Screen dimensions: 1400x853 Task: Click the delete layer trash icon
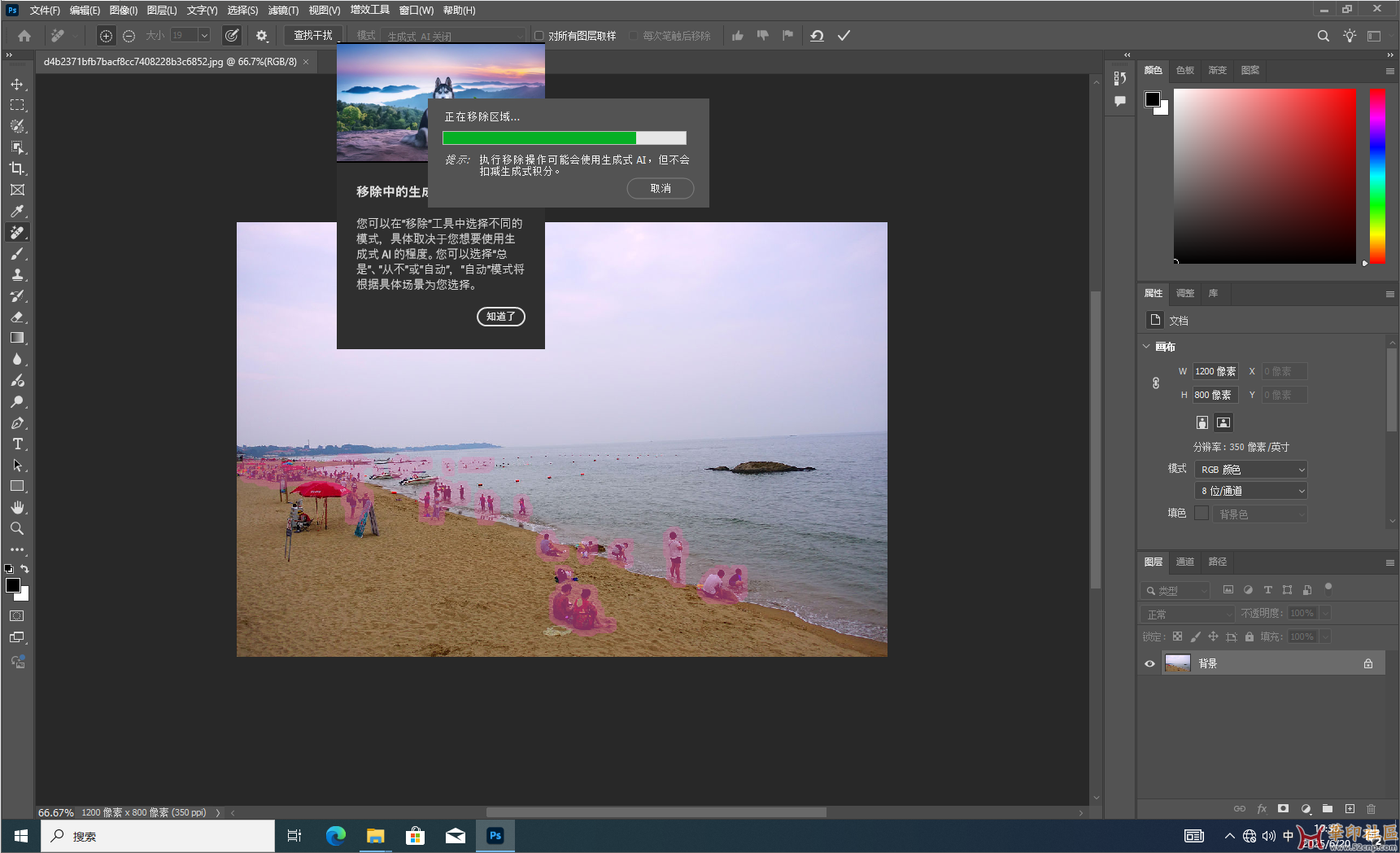1372,809
